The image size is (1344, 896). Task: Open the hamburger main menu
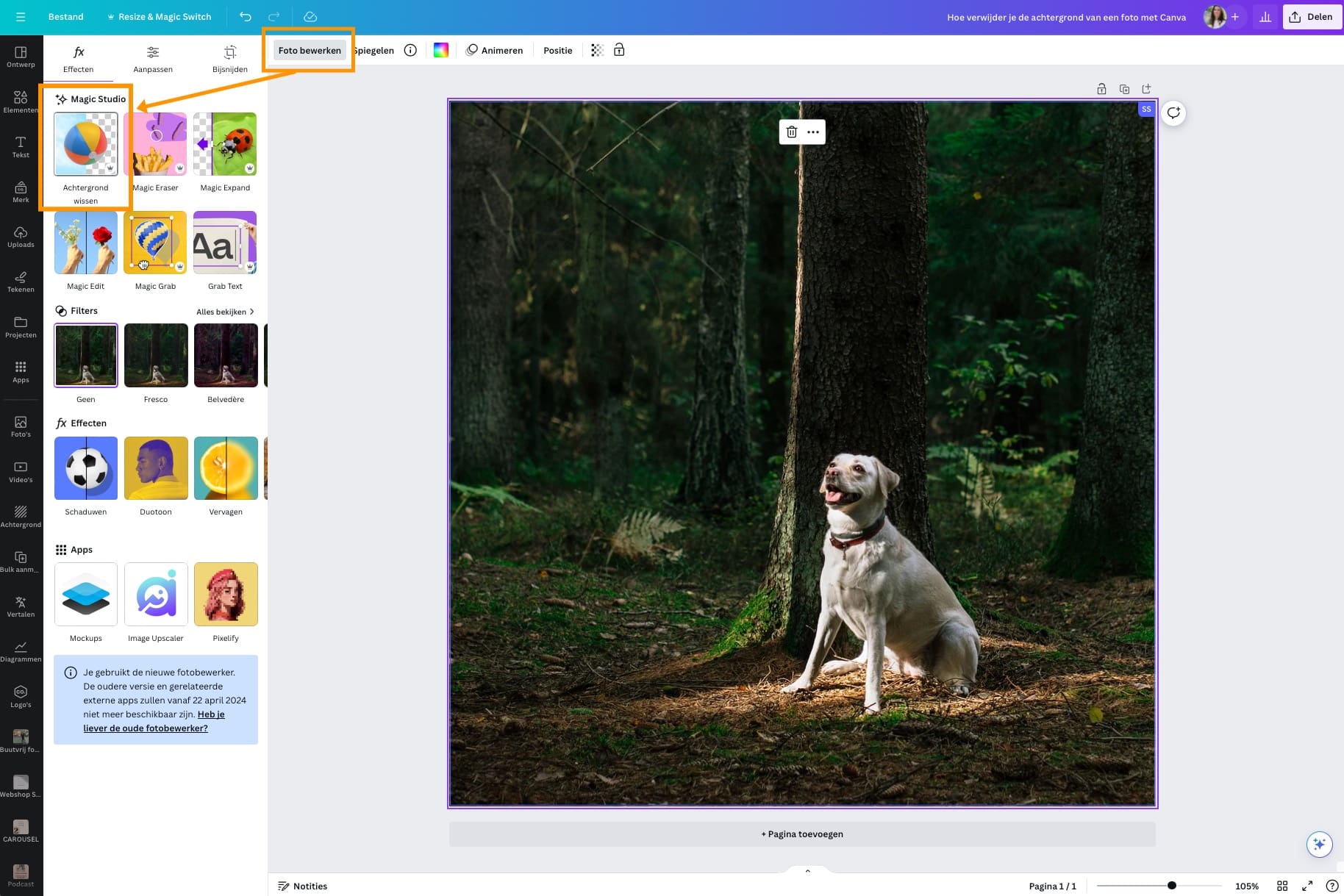click(x=21, y=17)
